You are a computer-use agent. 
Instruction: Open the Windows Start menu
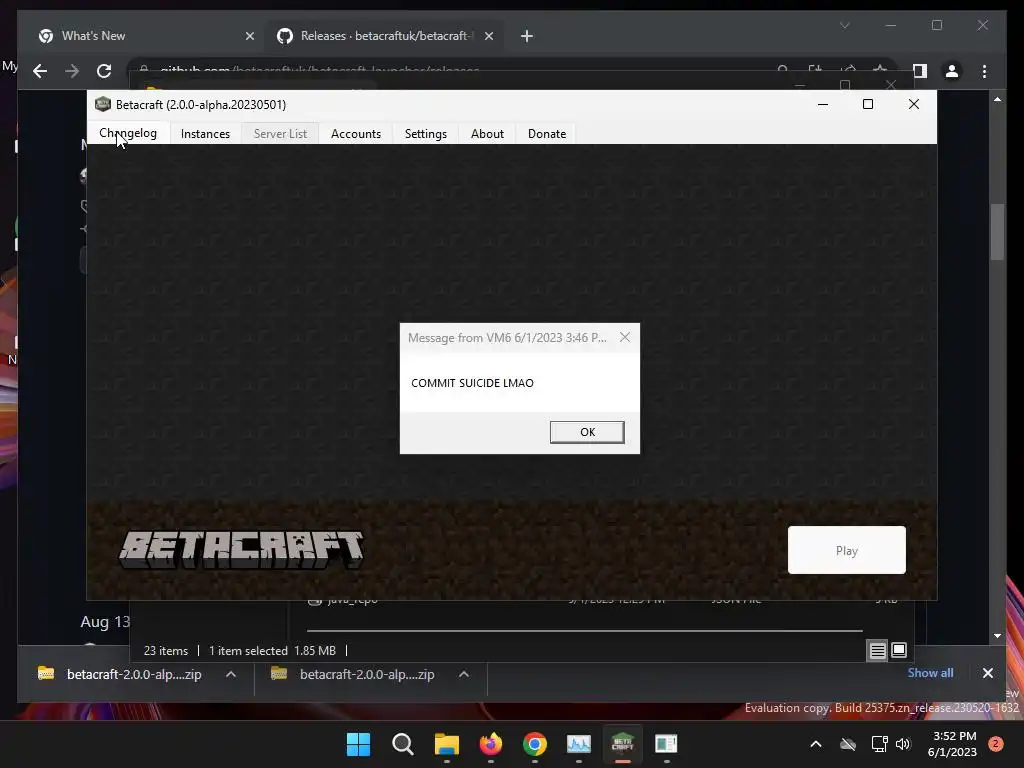point(359,744)
